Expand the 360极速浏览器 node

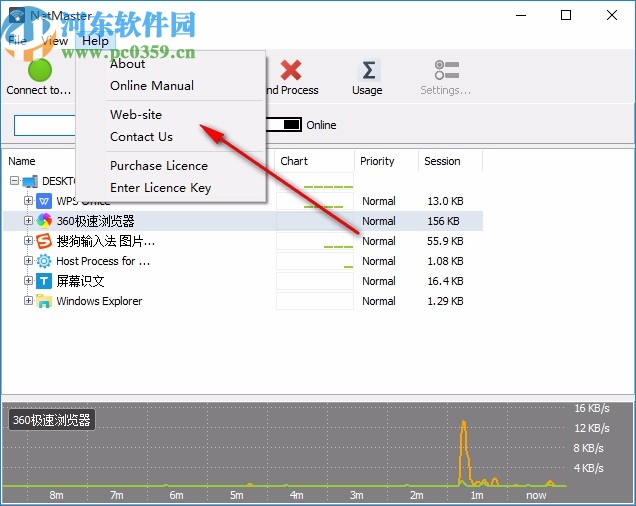[28, 220]
